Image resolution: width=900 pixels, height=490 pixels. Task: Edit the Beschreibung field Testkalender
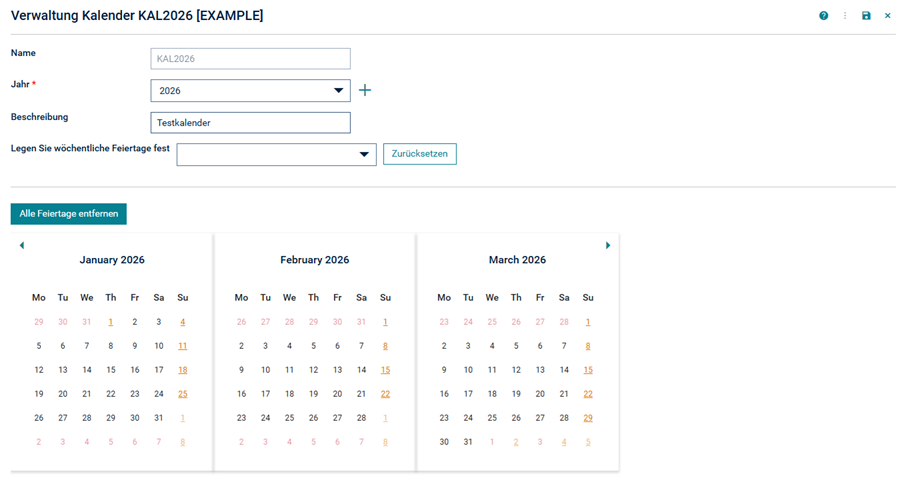(250, 123)
